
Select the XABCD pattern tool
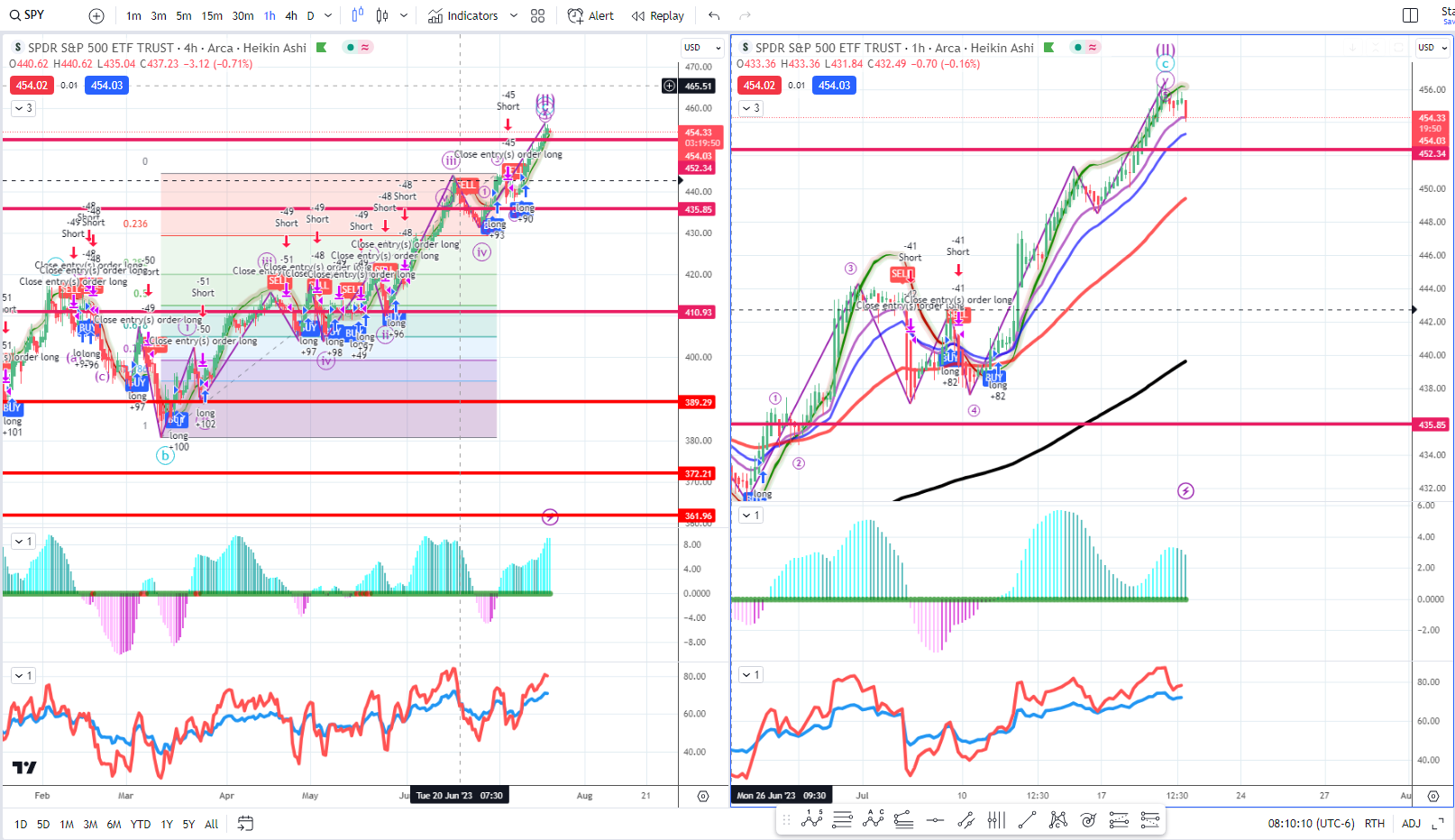coord(1057,819)
